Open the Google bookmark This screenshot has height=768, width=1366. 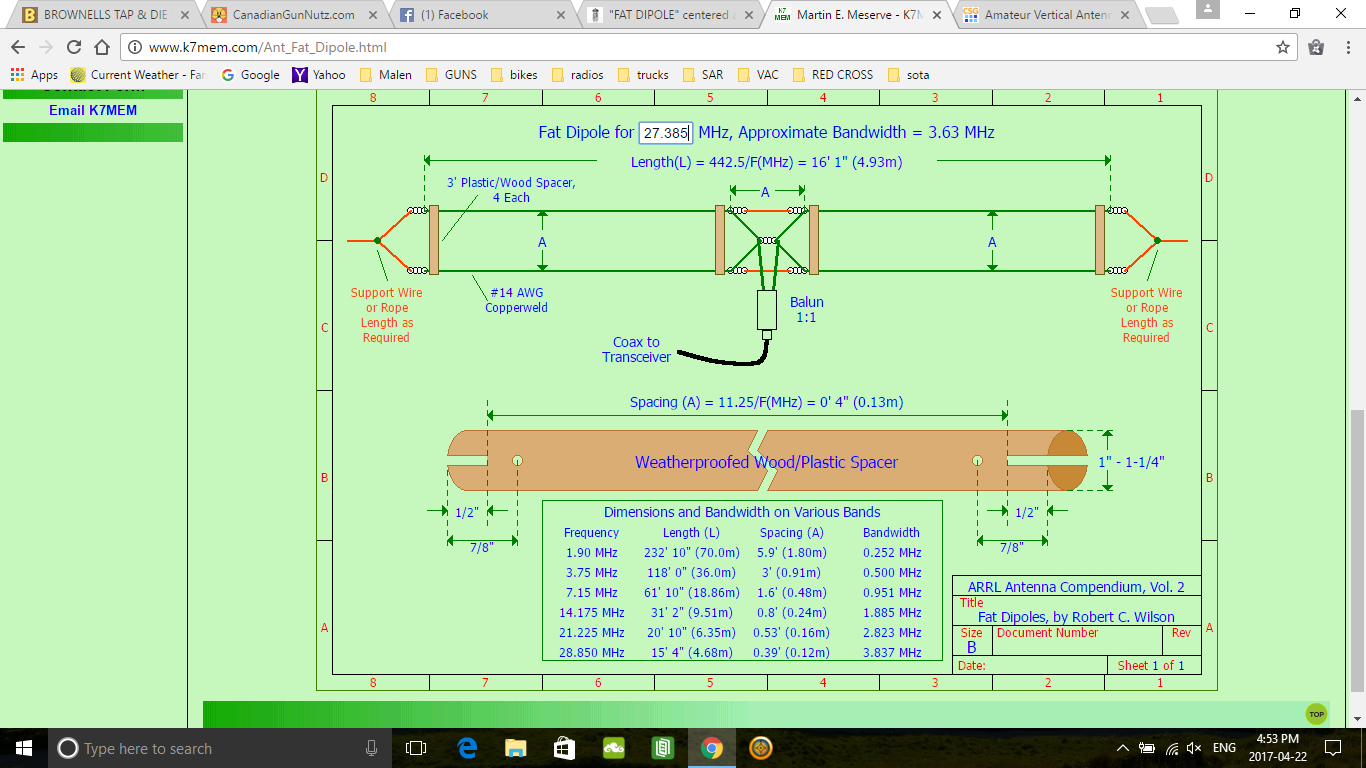click(x=250, y=75)
